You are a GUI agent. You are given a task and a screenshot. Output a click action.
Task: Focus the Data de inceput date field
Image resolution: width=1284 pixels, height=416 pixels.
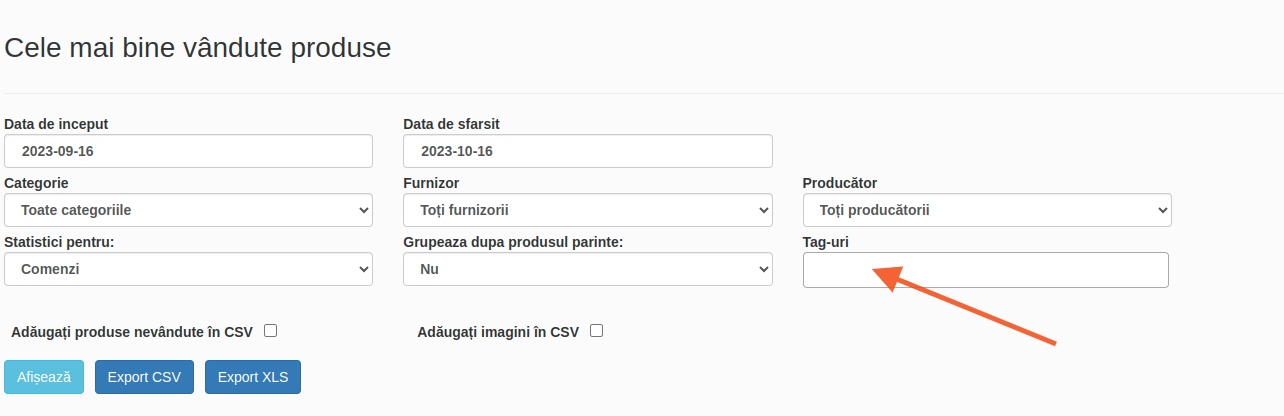click(x=188, y=151)
